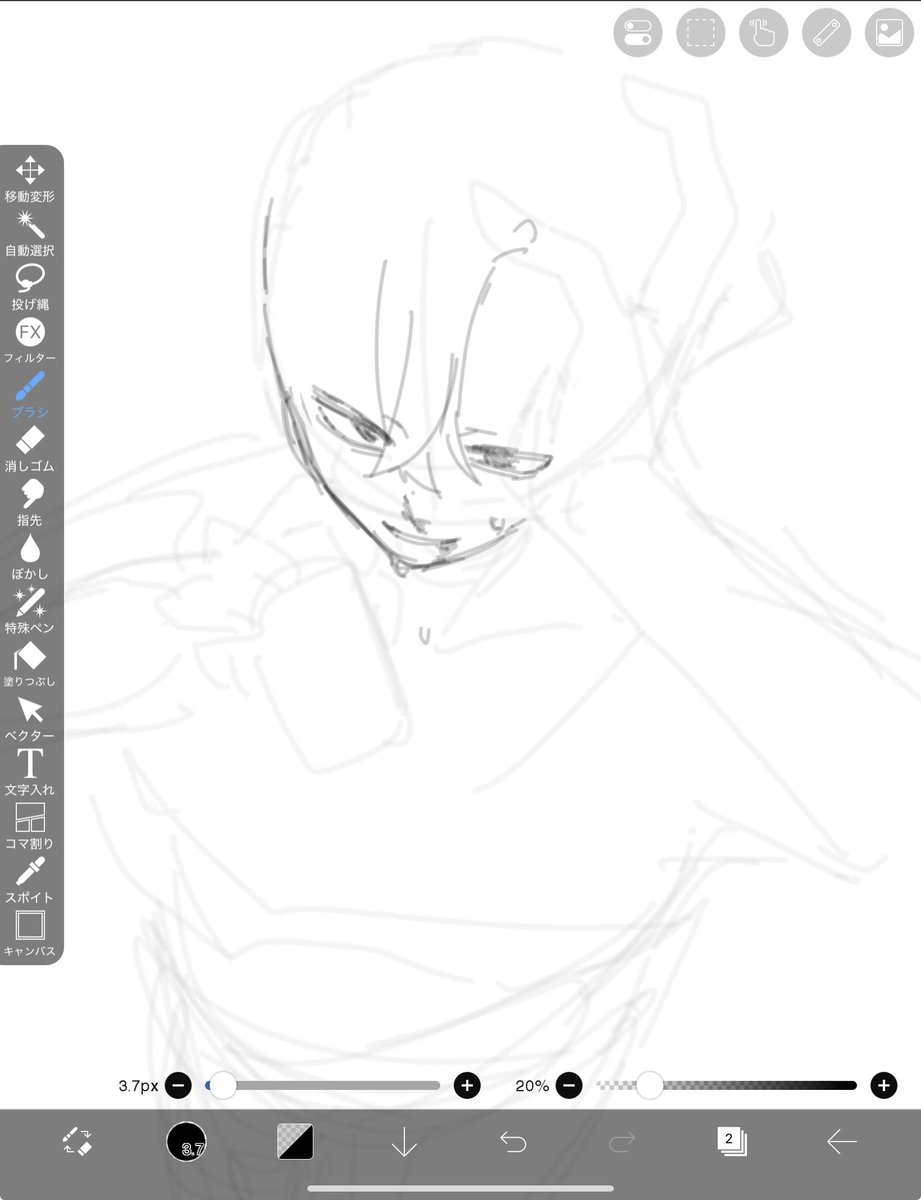Hide the toolbar with the down arrow
The width and height of the screenshot is (921, 1200).
pyautogui.click(x=404, y=1141)
